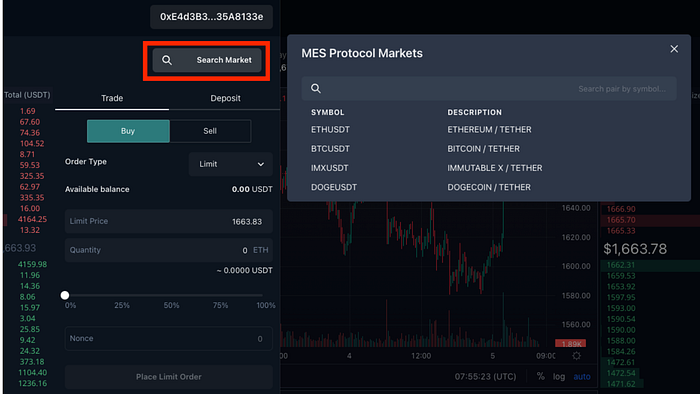The height and width of the screenshot is (394, 700).
Task: Click the magnifier icon in Search Market button
Action: [x=167, y=60]
